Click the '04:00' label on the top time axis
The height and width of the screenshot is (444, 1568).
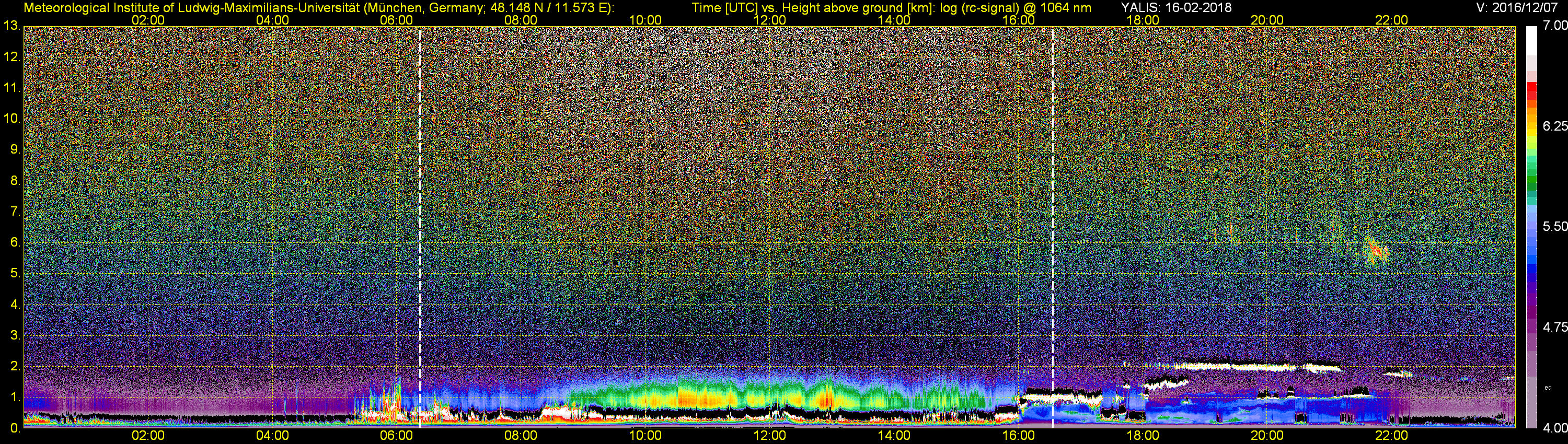[272, 20]
